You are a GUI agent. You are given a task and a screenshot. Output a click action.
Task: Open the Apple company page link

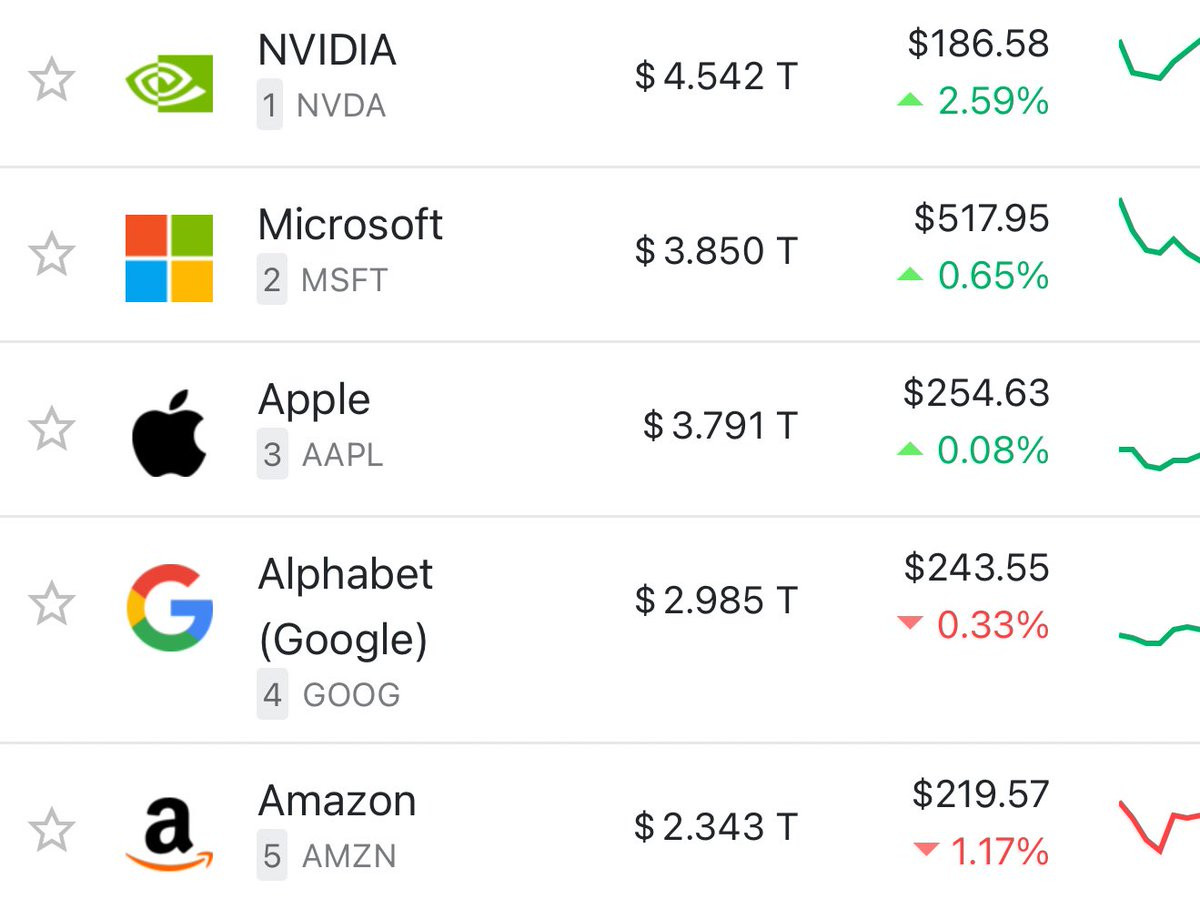314,401
